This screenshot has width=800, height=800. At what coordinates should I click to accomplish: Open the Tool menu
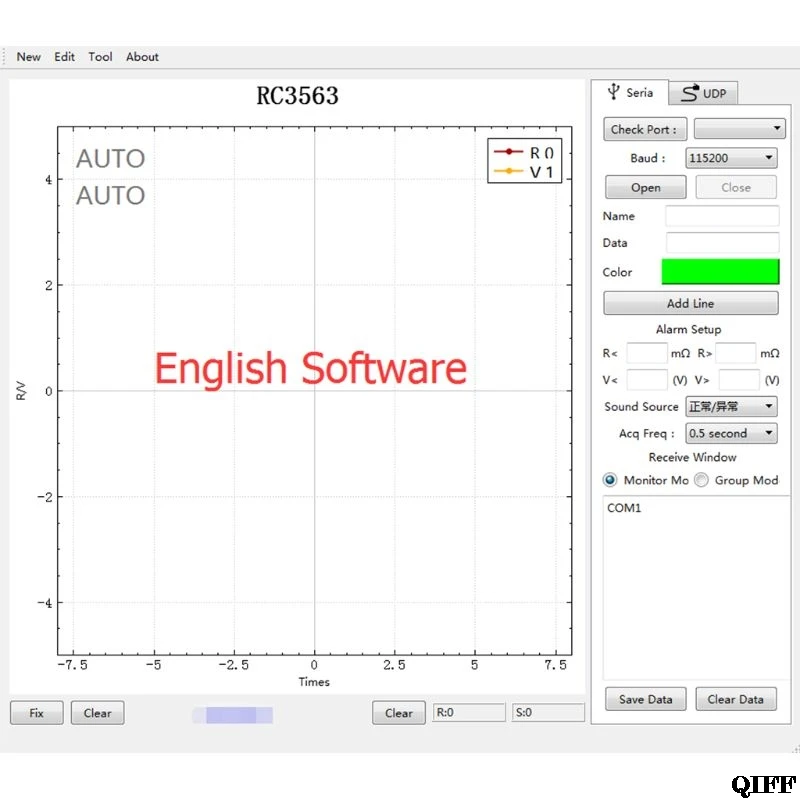click(100, 57)
